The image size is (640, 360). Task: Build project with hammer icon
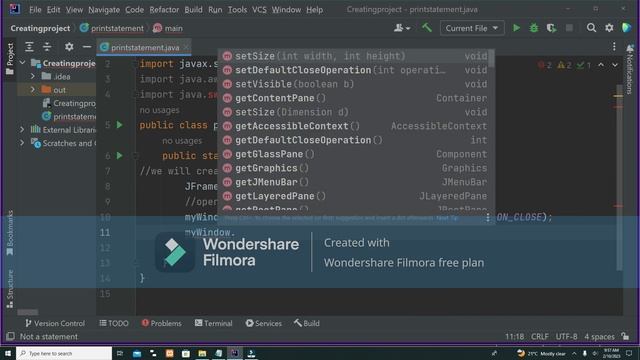pos(427,28)
